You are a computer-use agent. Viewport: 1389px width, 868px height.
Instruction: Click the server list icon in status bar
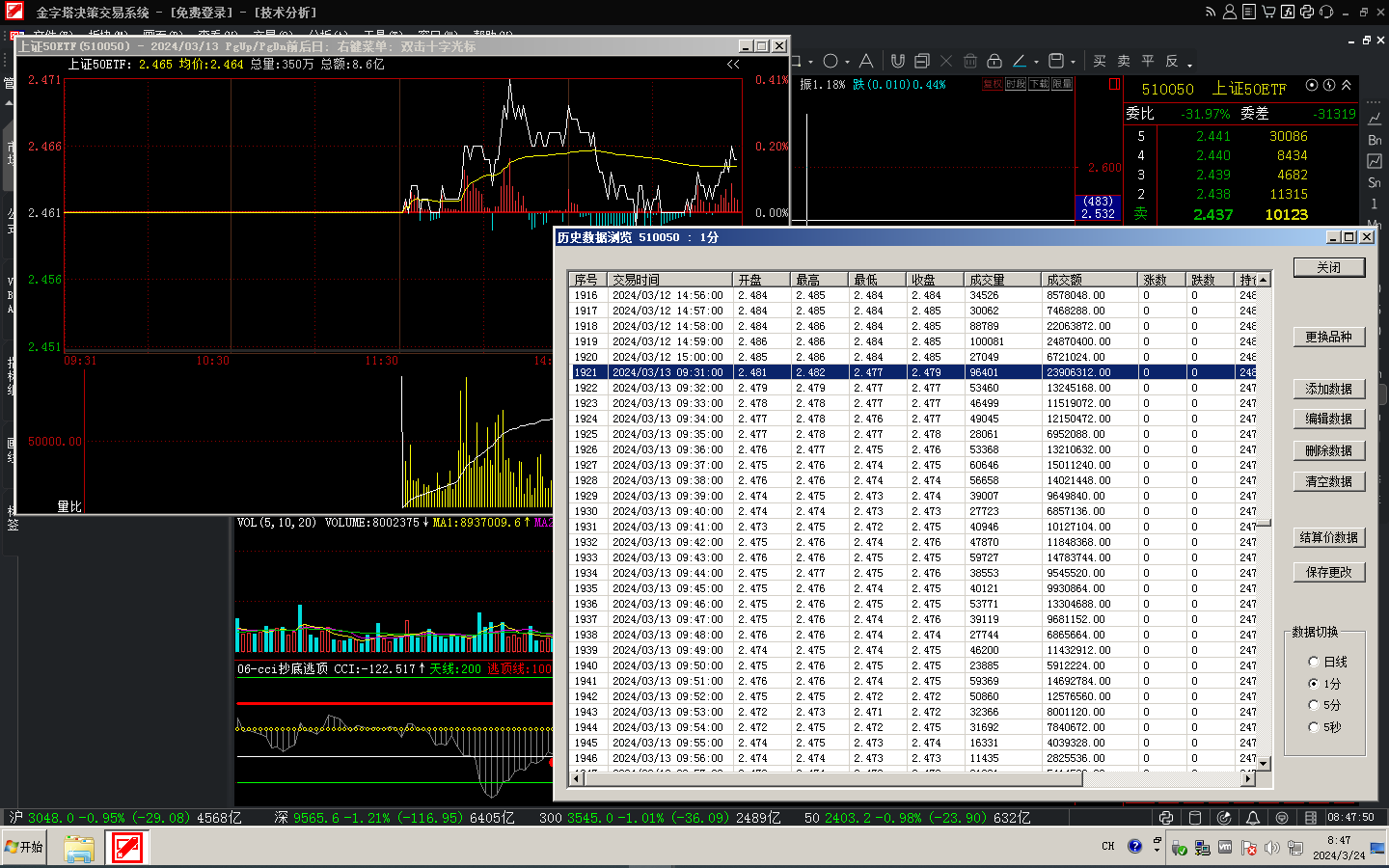pos(1311,818)
